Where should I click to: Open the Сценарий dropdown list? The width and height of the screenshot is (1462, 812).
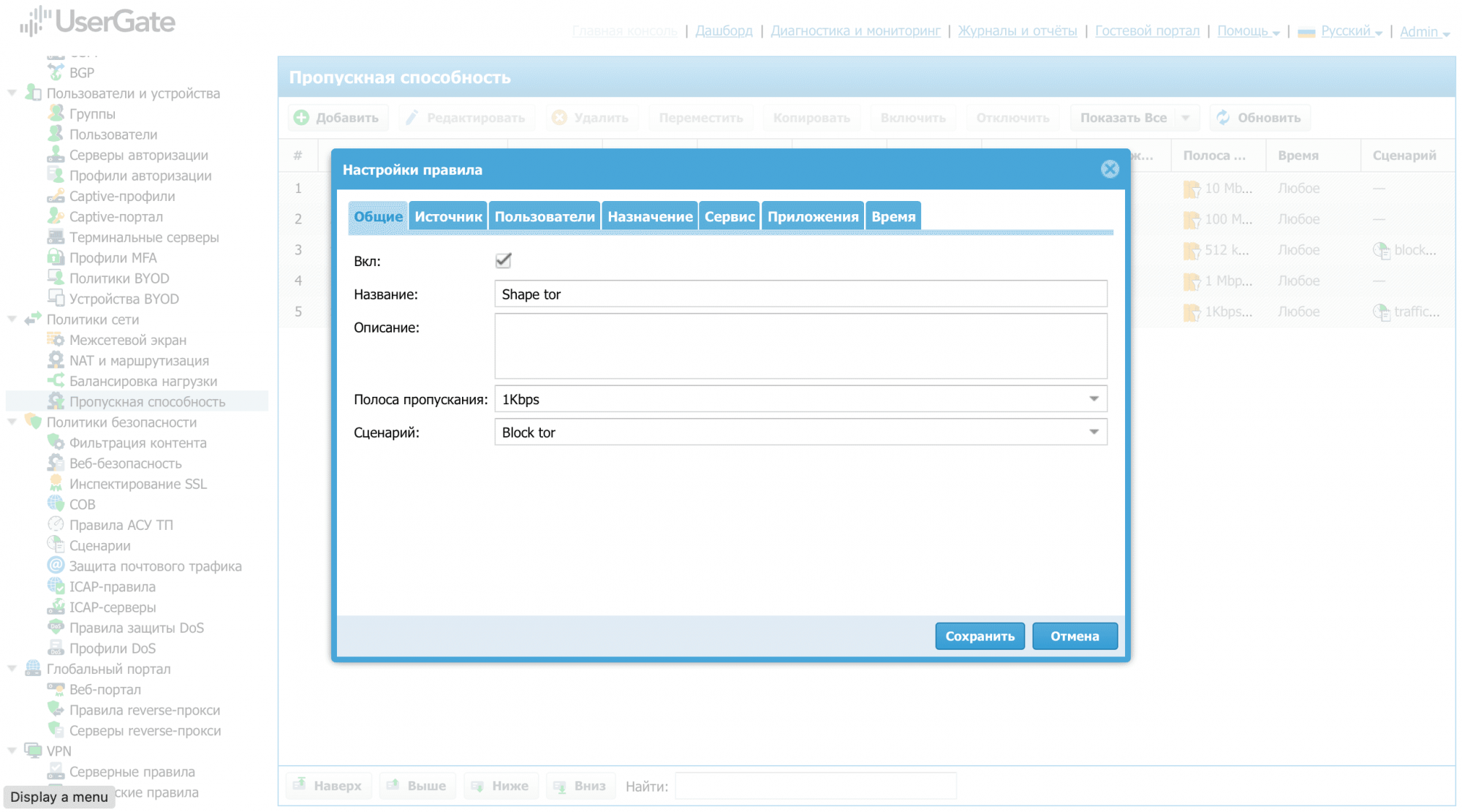(1094, 432)
